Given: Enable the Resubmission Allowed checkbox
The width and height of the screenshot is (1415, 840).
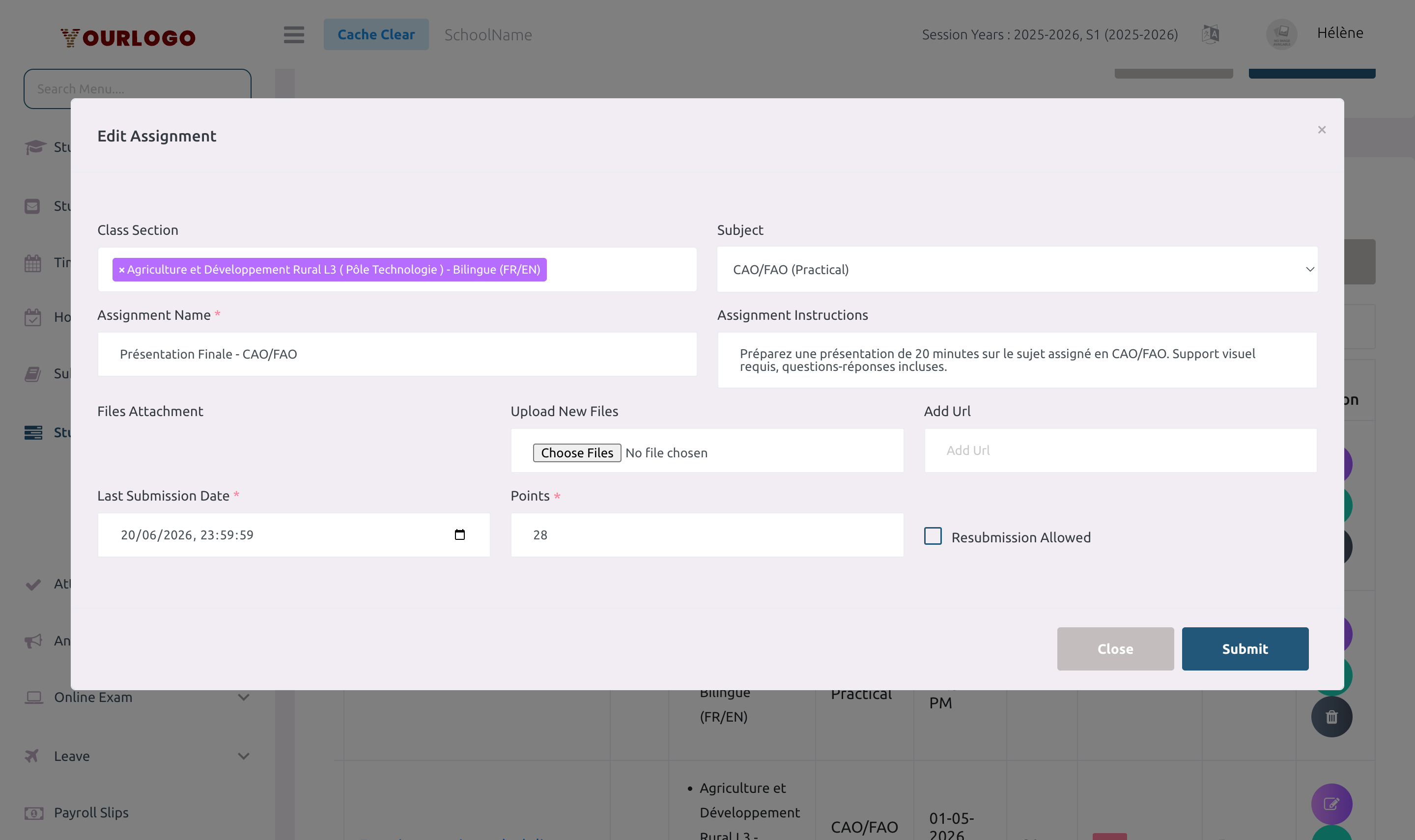Looking at the screenshot, I should coord(932,536).
